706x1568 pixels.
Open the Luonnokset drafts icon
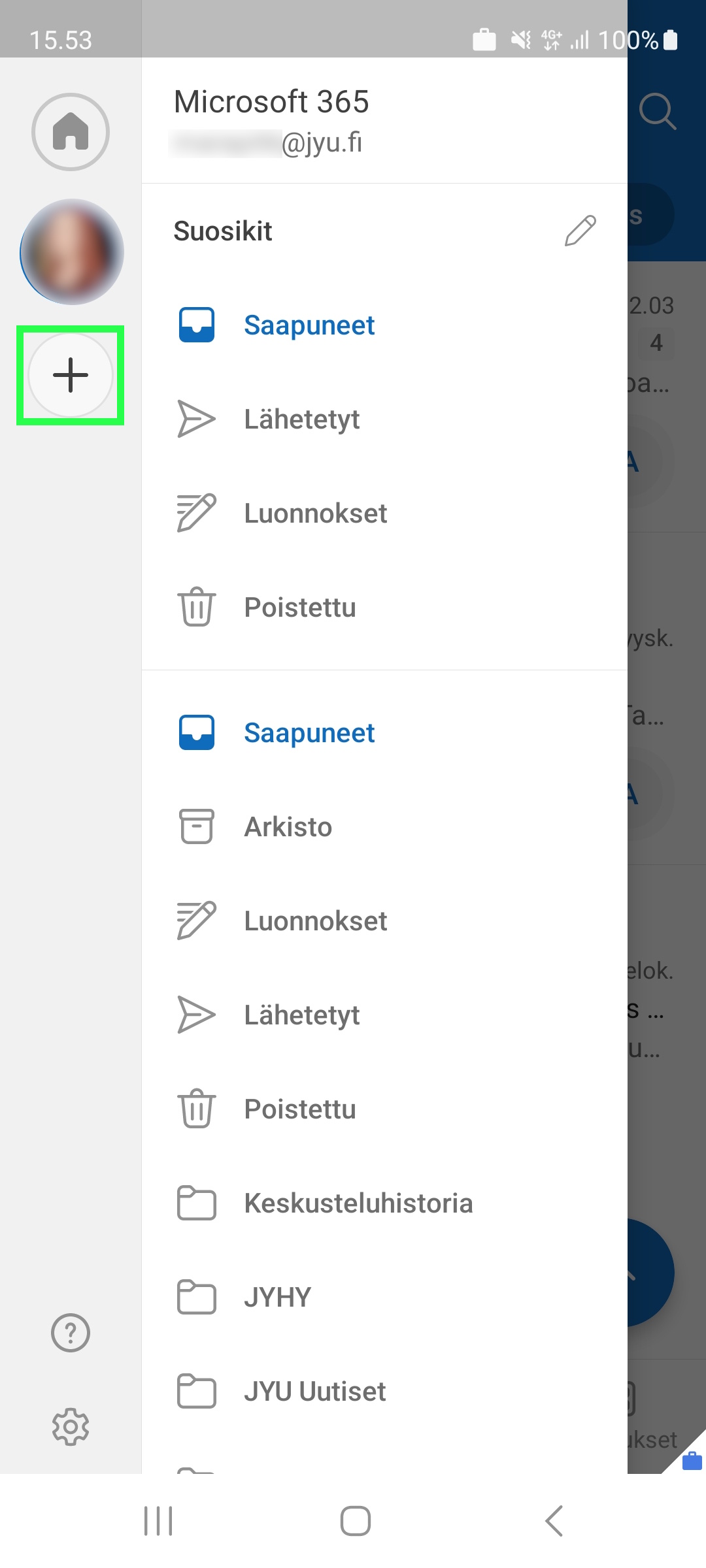(195, 512)
